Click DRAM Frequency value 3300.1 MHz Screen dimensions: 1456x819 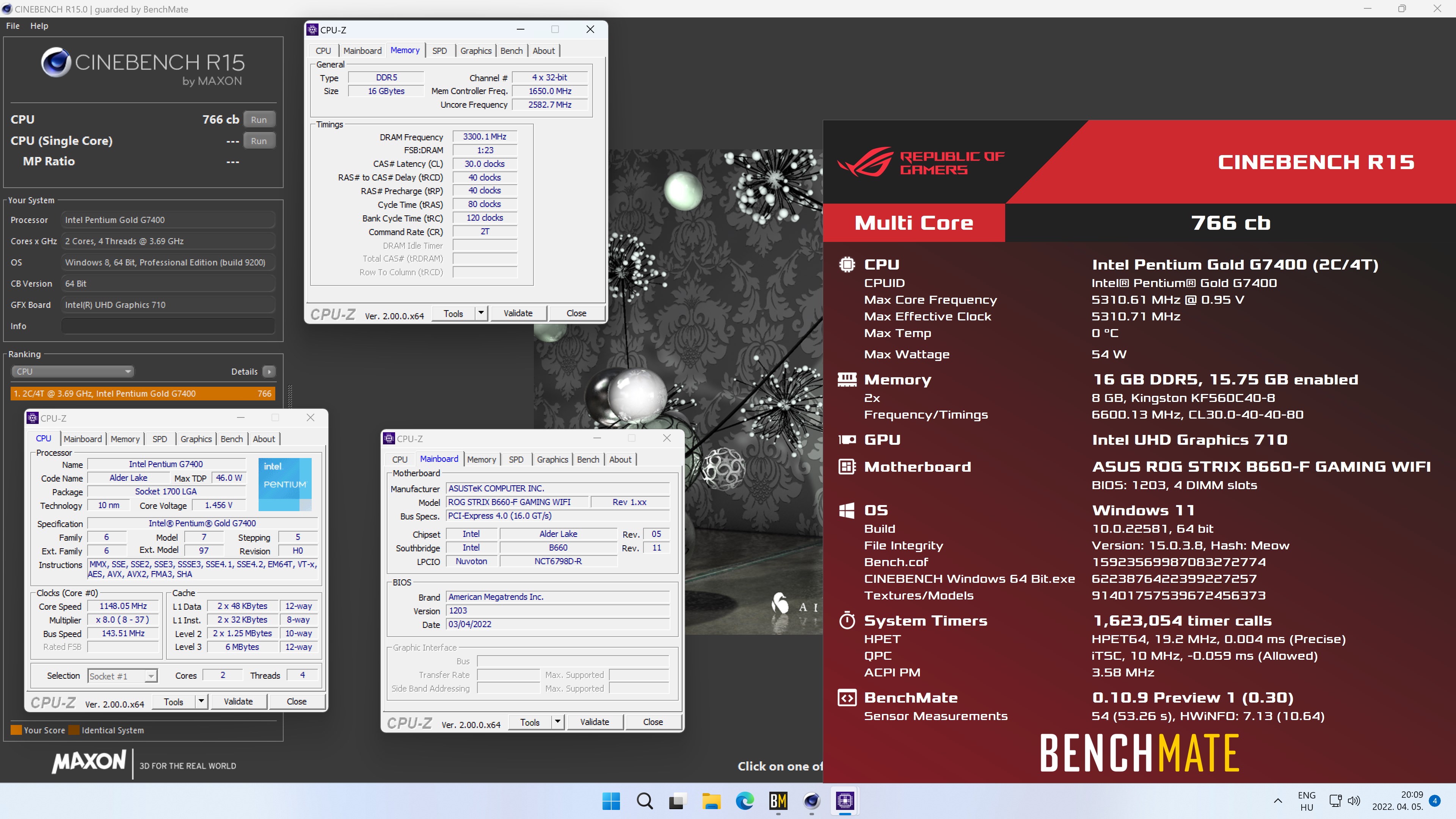(x=485, y=136)
